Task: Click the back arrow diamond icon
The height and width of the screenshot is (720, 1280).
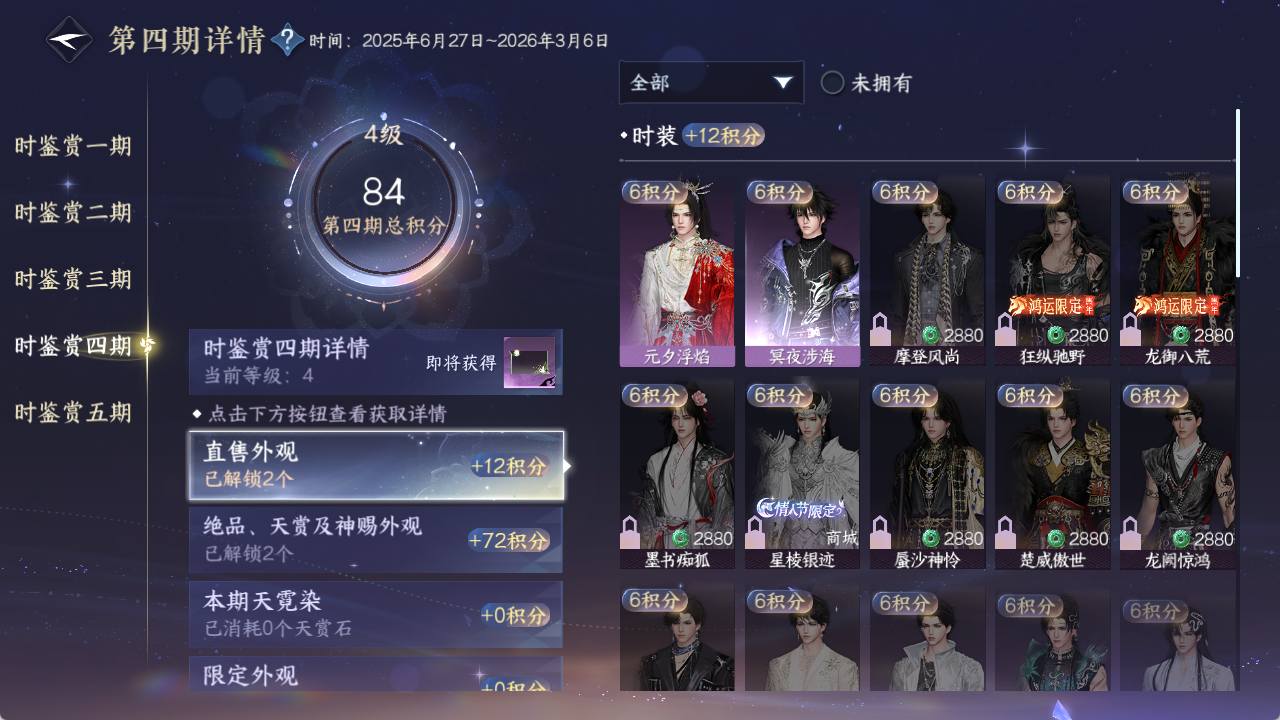Action: coord(69,40)
